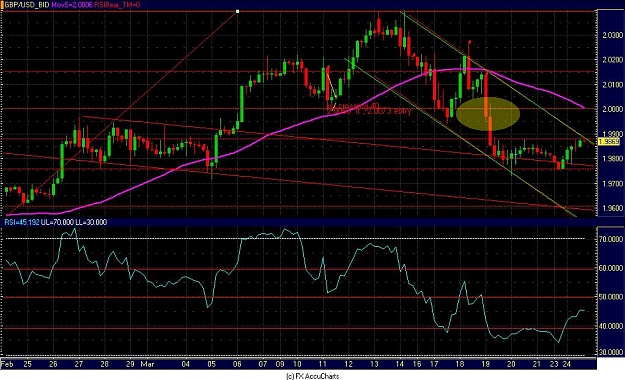Image resolution: width=625 pixels, height=380 pixels.
Task: Select the RSI=45.192 readout
Action: point(22,222)
